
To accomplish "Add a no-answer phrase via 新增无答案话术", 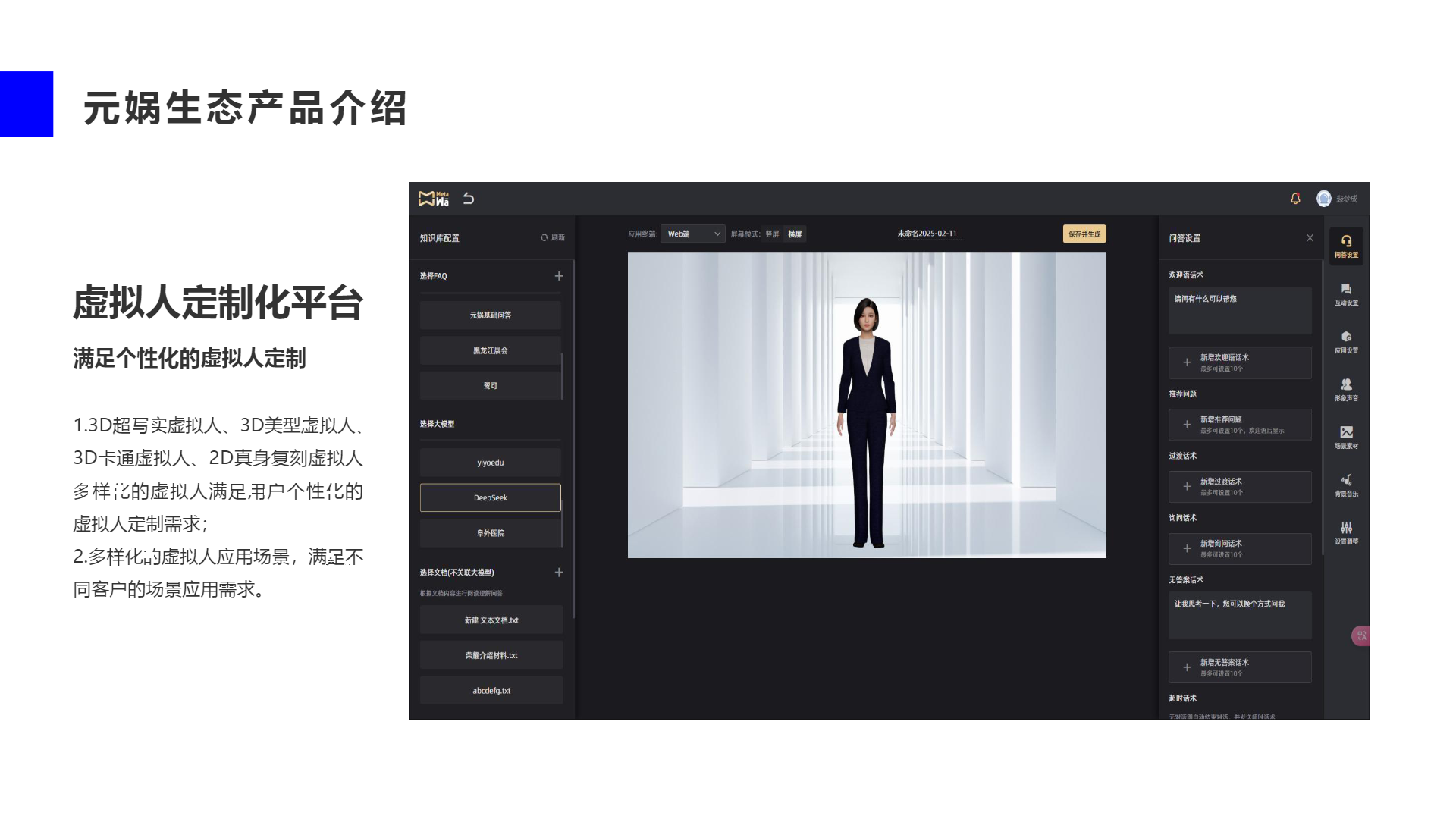I will [1240, 667].
